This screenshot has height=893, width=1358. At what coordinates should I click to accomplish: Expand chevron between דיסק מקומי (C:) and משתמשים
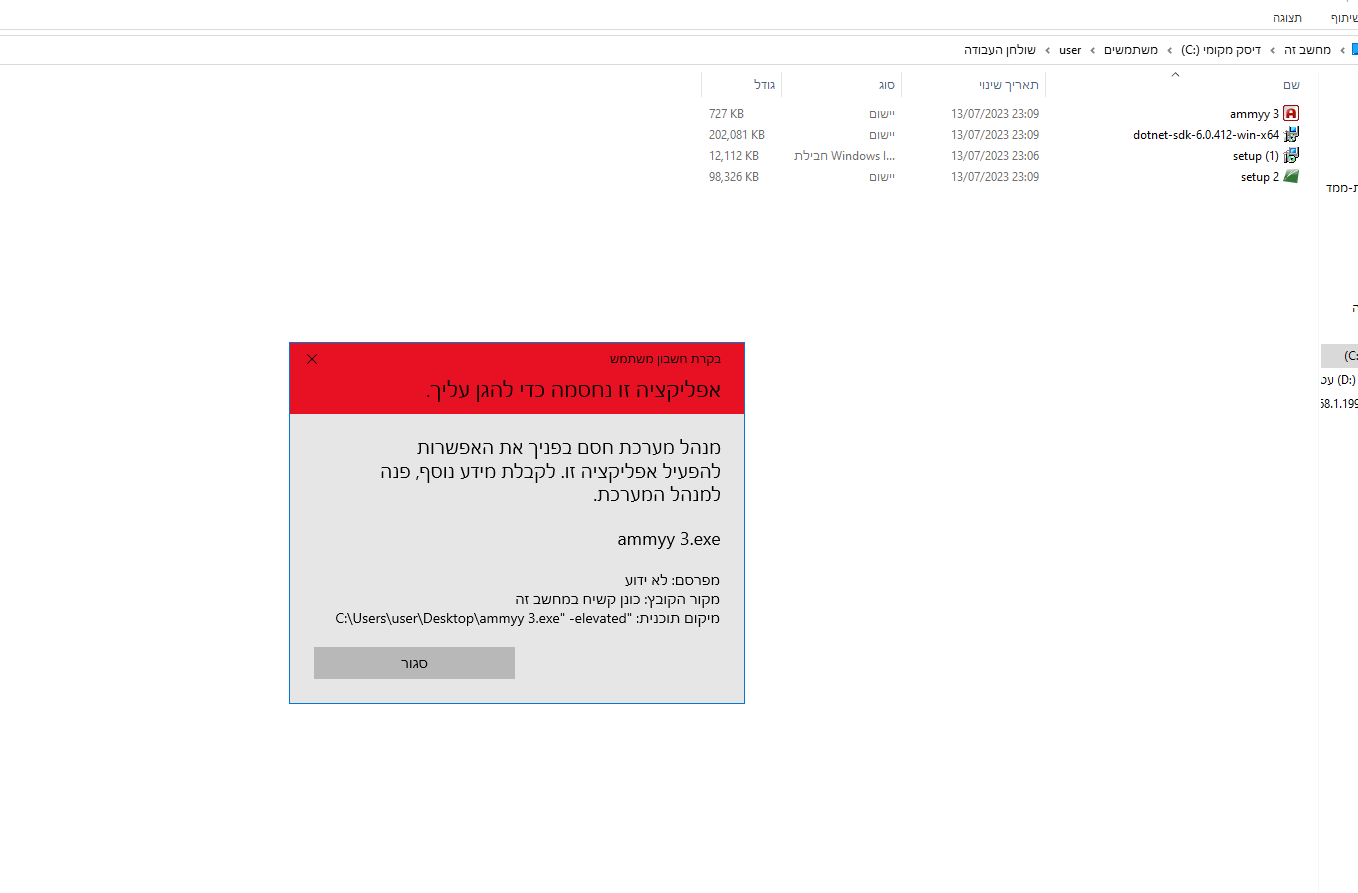coord(1170,50)
